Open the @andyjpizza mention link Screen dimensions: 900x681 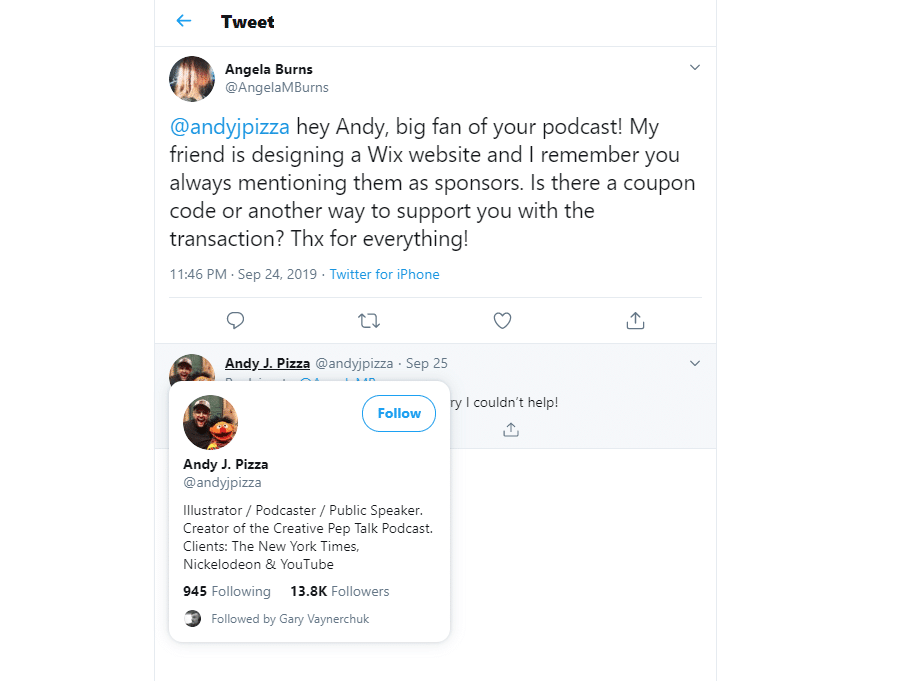click(229, 128)
